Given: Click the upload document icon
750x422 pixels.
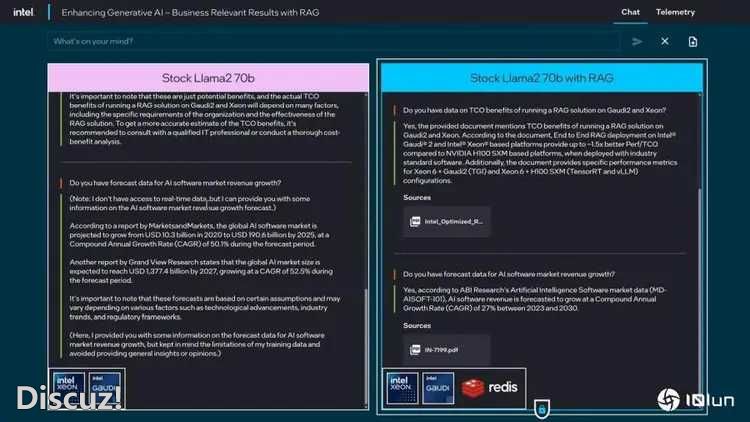Looking at the screenshot, I should 693,42.
